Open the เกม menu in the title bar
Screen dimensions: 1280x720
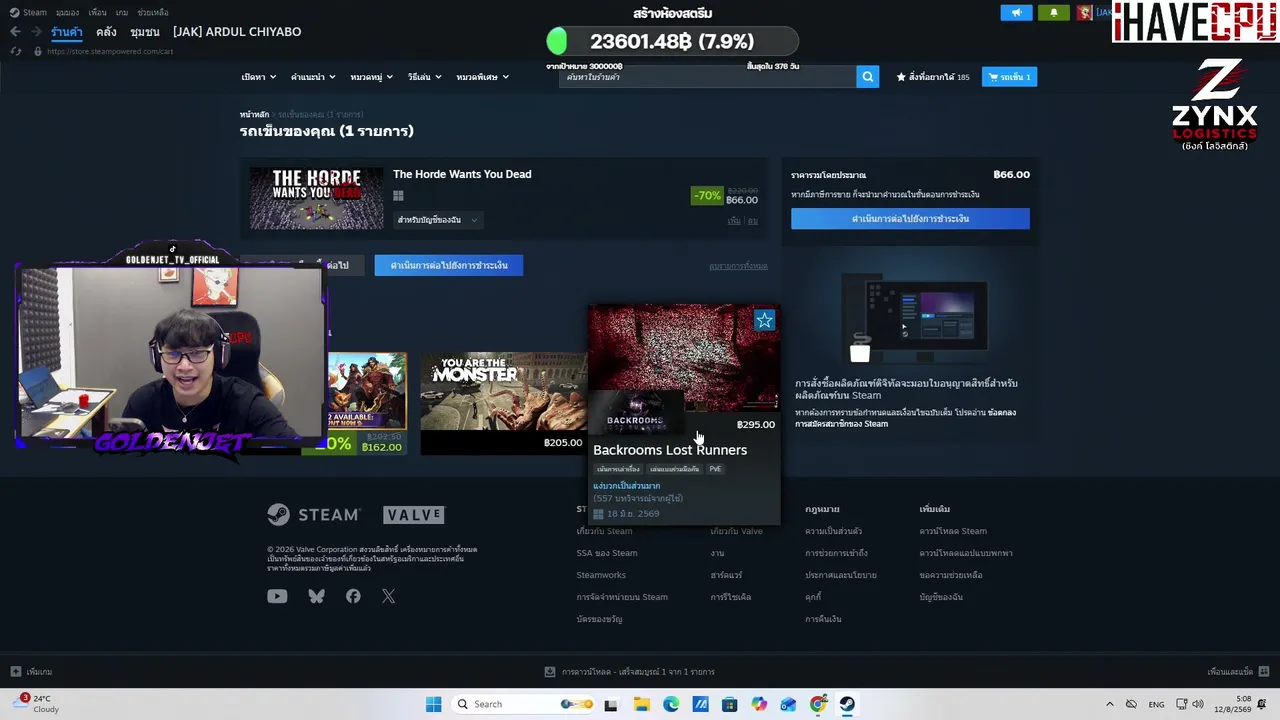[x=122, y=13]
